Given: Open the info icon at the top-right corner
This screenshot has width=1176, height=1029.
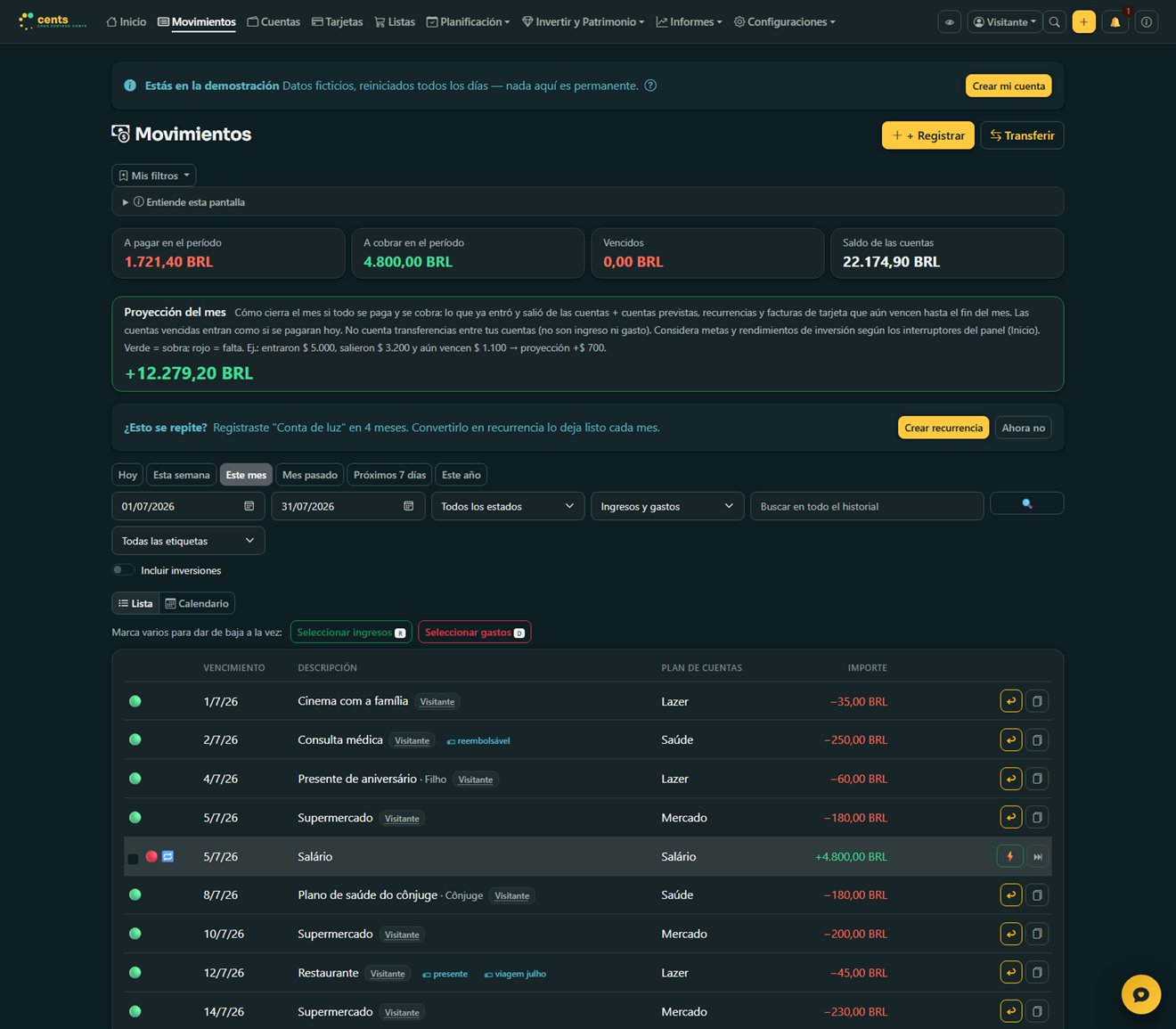Looking at the screenshot, I should click(1147, 22).
